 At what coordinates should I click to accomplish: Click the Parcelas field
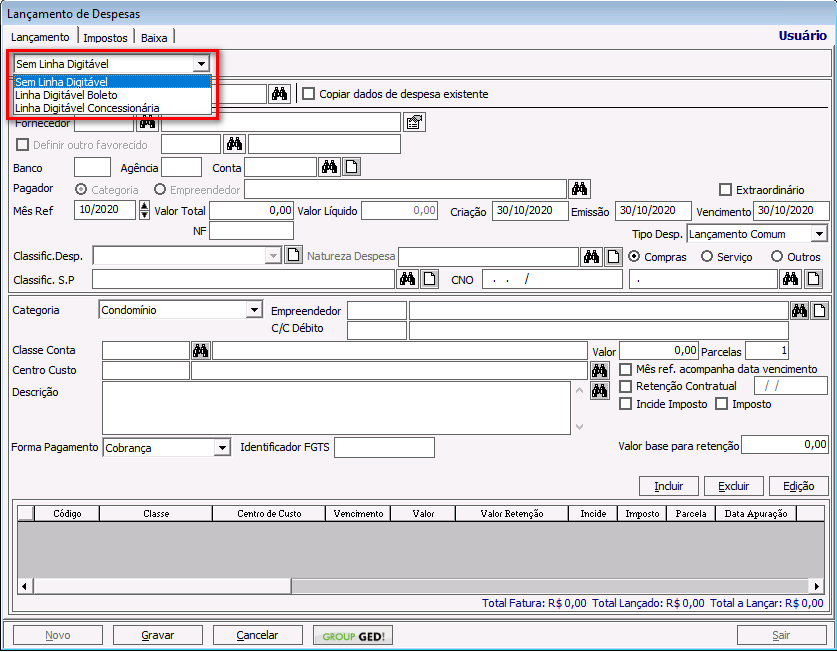click(x=767, y=351)
